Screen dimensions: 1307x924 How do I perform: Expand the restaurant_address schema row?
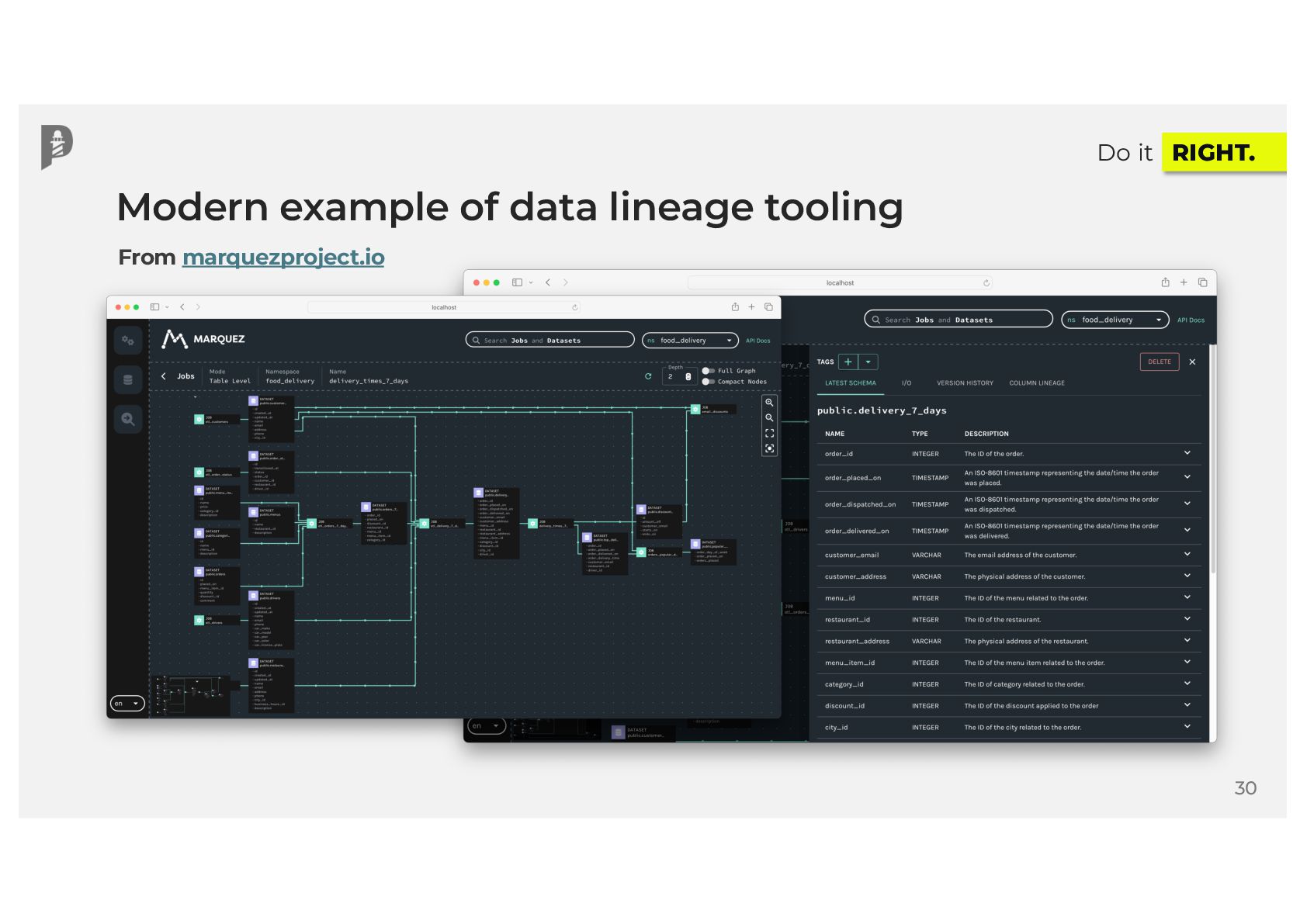coord(1187,640)
